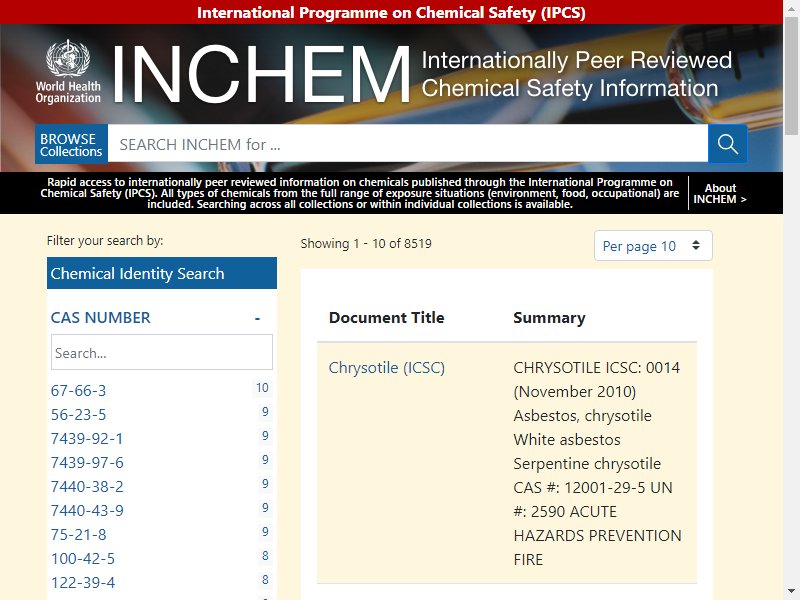Click the Summary column header

tap(549, 317)
